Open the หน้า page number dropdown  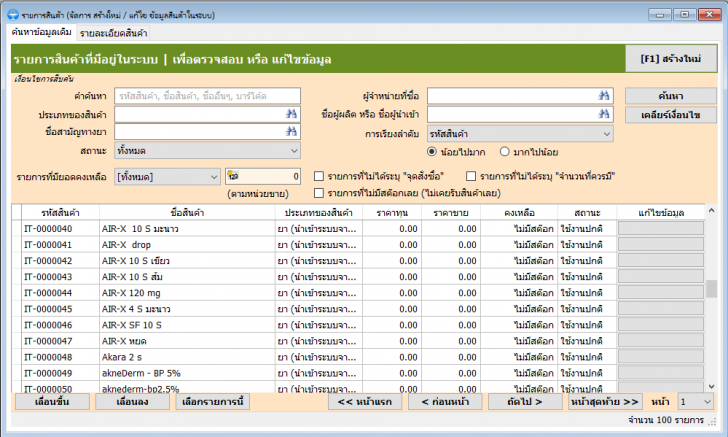[695, 401]
